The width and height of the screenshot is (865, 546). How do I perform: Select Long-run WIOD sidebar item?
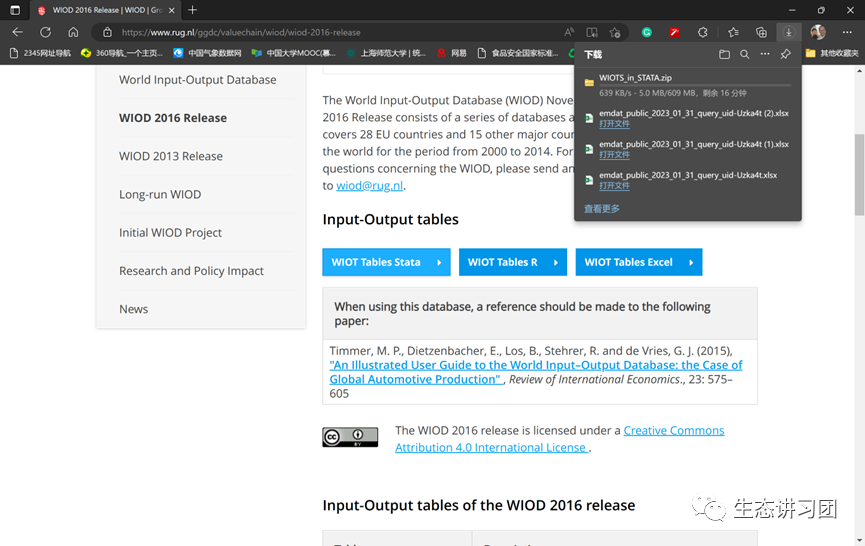[160, 195]
